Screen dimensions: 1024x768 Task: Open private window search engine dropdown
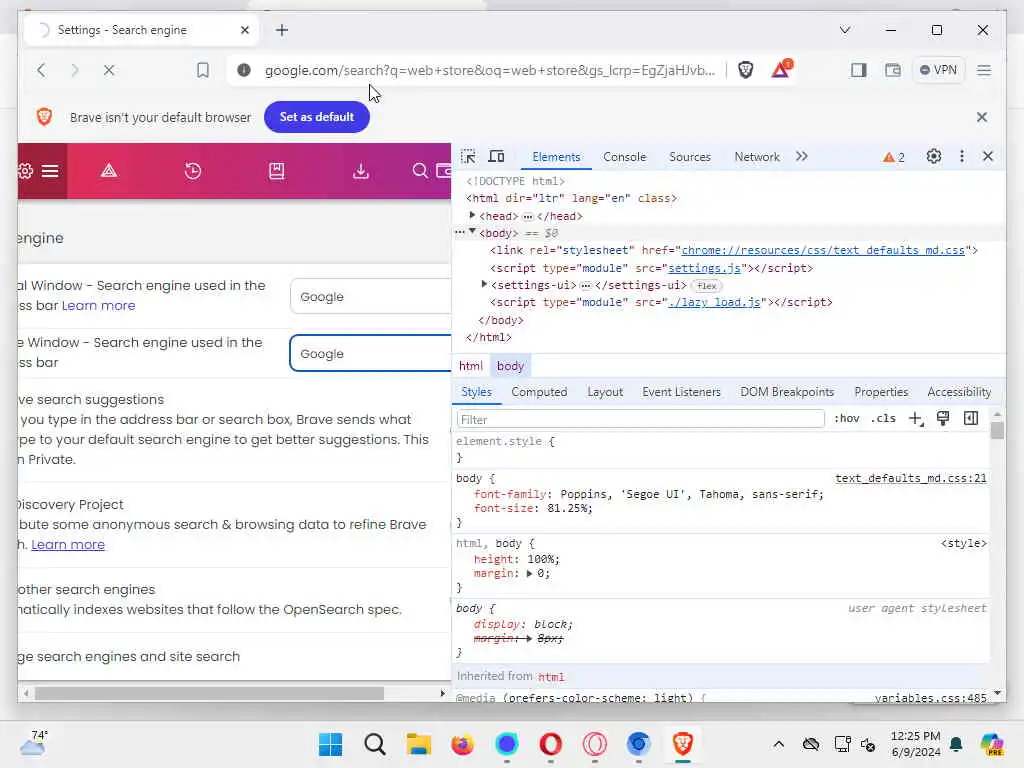coord(370,353)
